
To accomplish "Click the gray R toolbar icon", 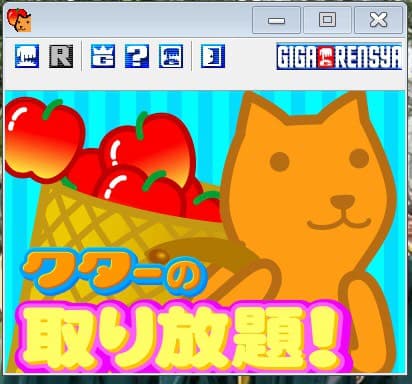I will tap(61, 56).
